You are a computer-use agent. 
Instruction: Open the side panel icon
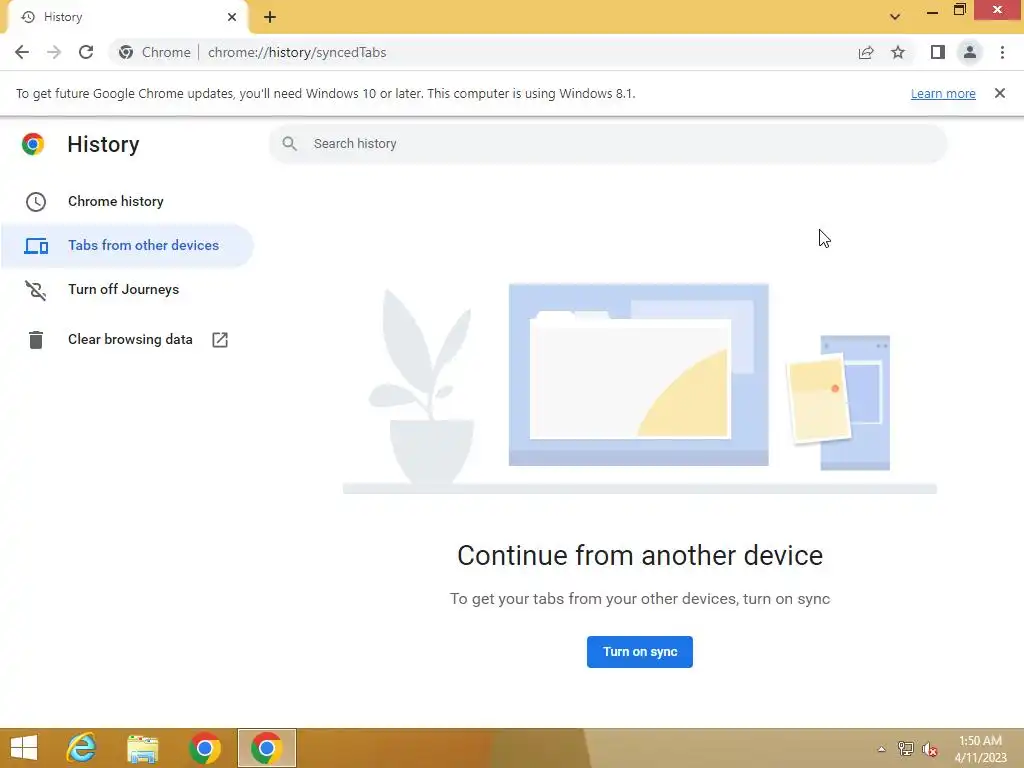coord(938,52)
